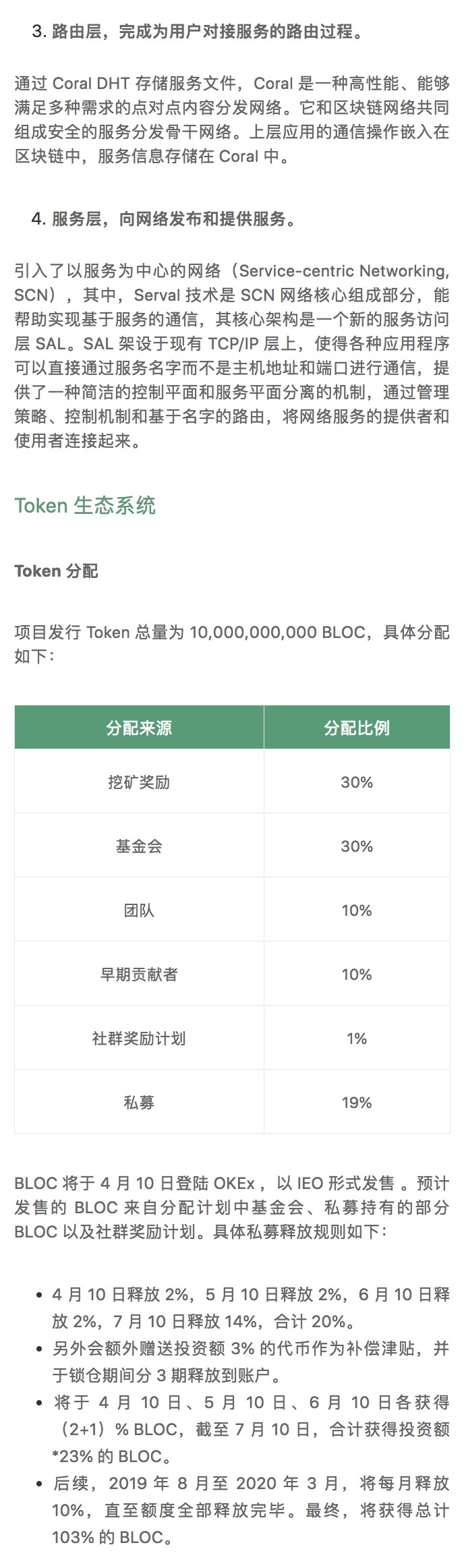Click the bullet starting "后续，2019 年 8 月"
The image size is (464, 1568).
pyautogui.click(x=250, y=1510)
